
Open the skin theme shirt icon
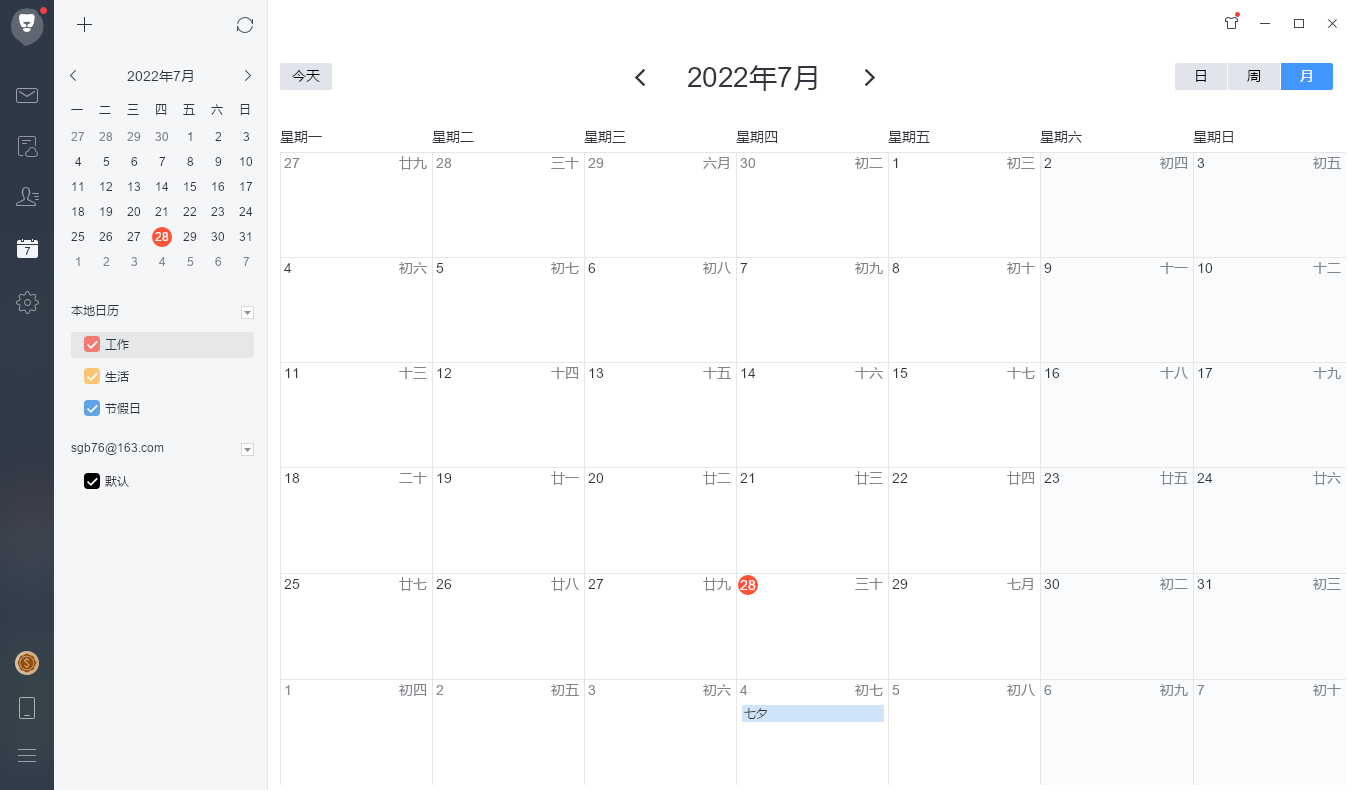[x=1231, y=23]
